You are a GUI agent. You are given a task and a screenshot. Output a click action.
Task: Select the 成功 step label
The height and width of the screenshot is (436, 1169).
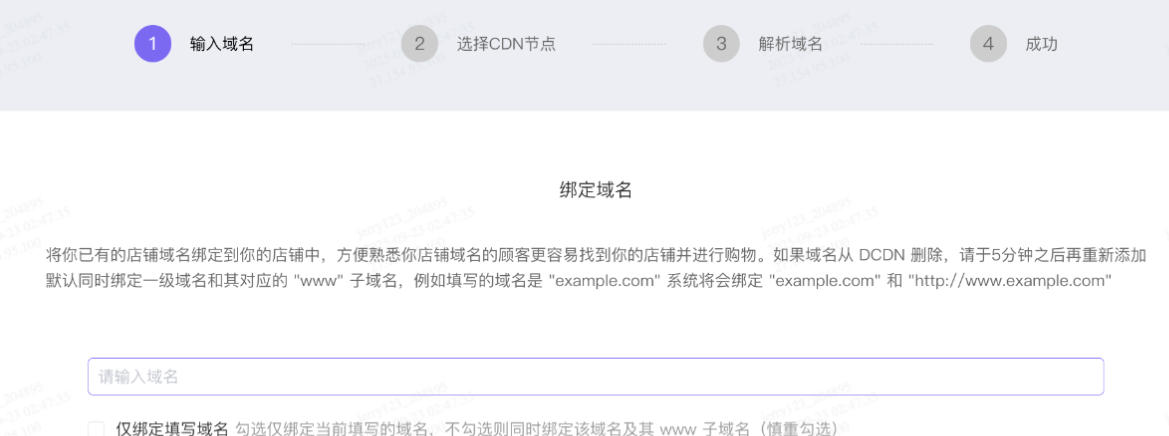pyautogui.click(x=1041, y=44)
